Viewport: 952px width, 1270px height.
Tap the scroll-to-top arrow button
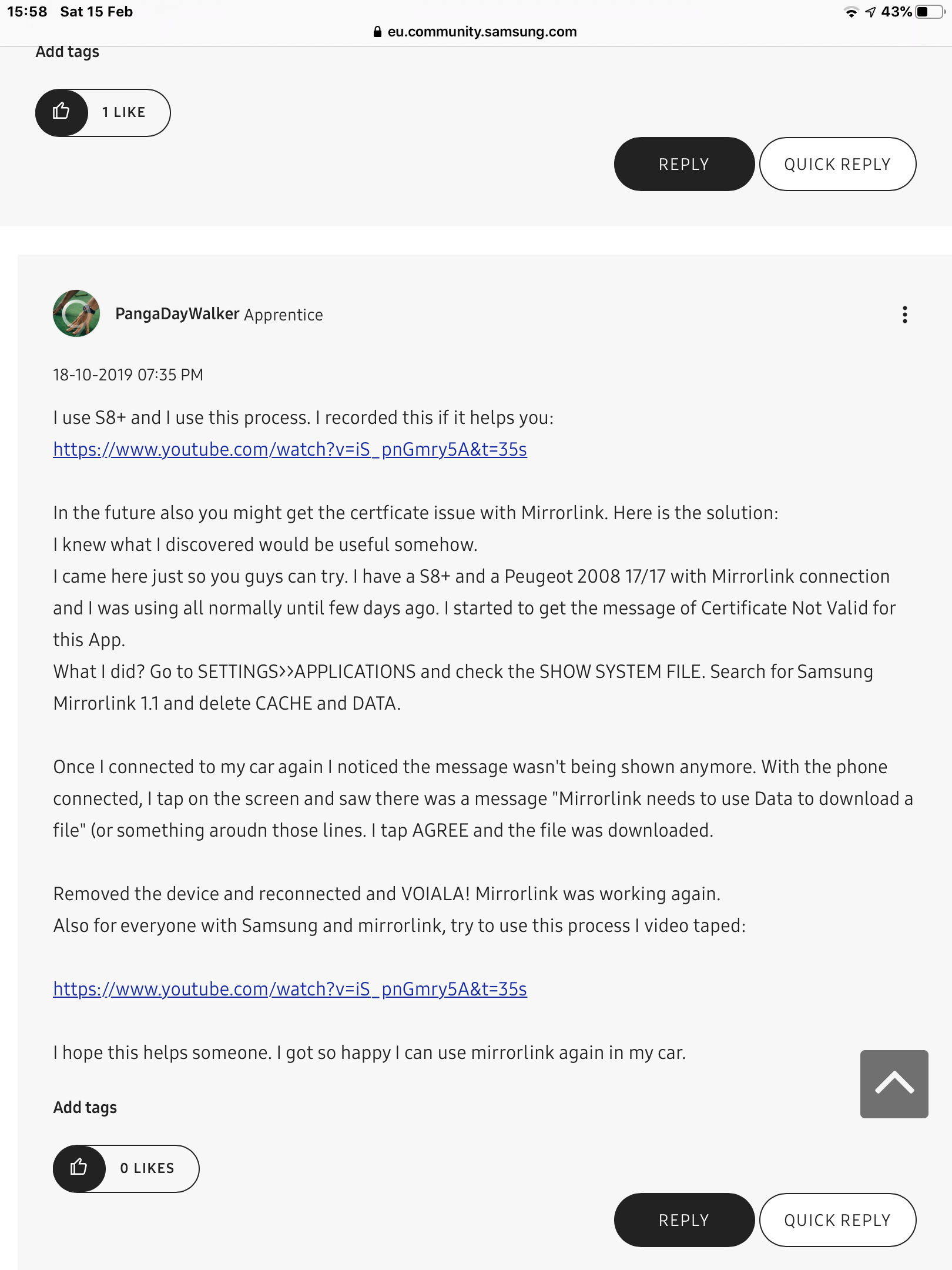click(x=894, y=1084)
